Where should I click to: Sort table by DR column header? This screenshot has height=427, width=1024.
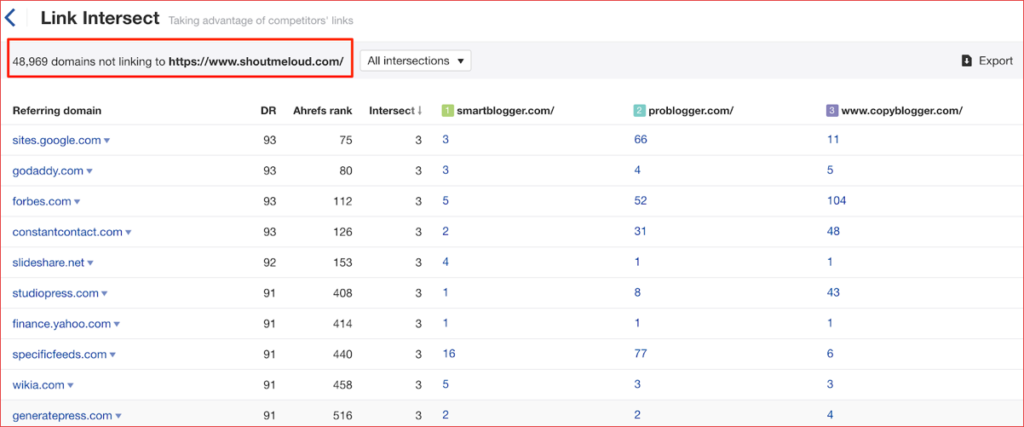coord(267,111)
